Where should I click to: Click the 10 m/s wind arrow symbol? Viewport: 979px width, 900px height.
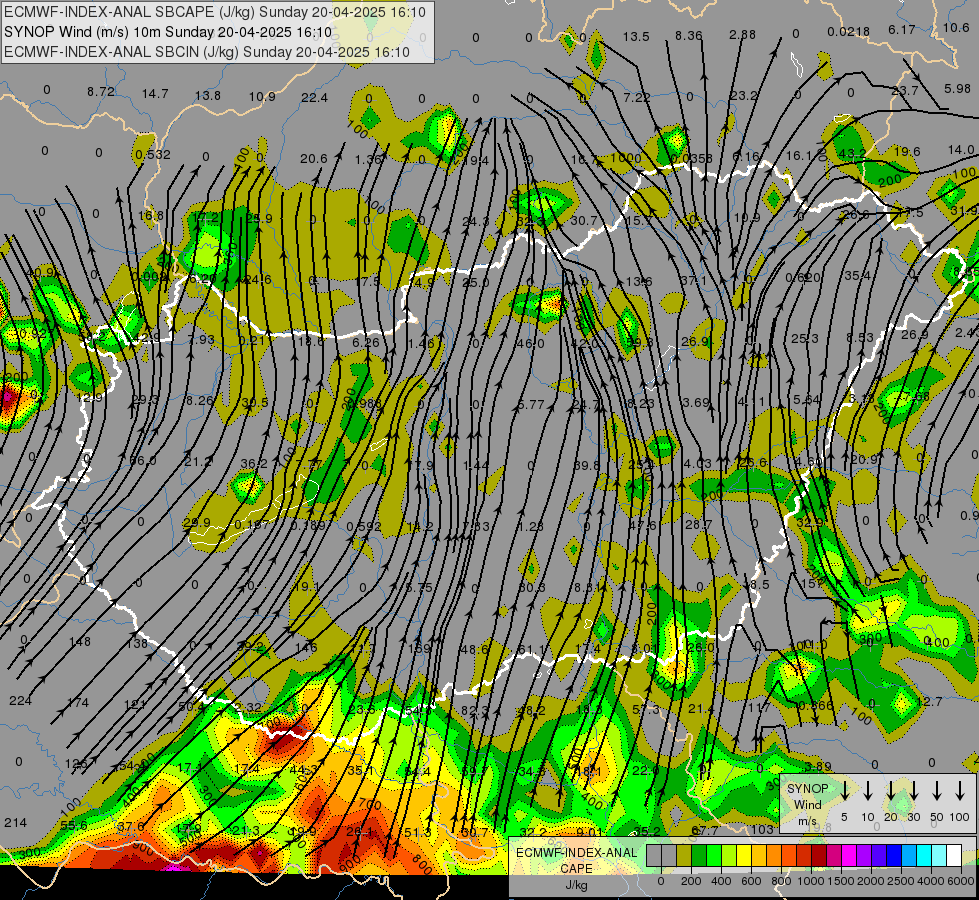(868, 791)
